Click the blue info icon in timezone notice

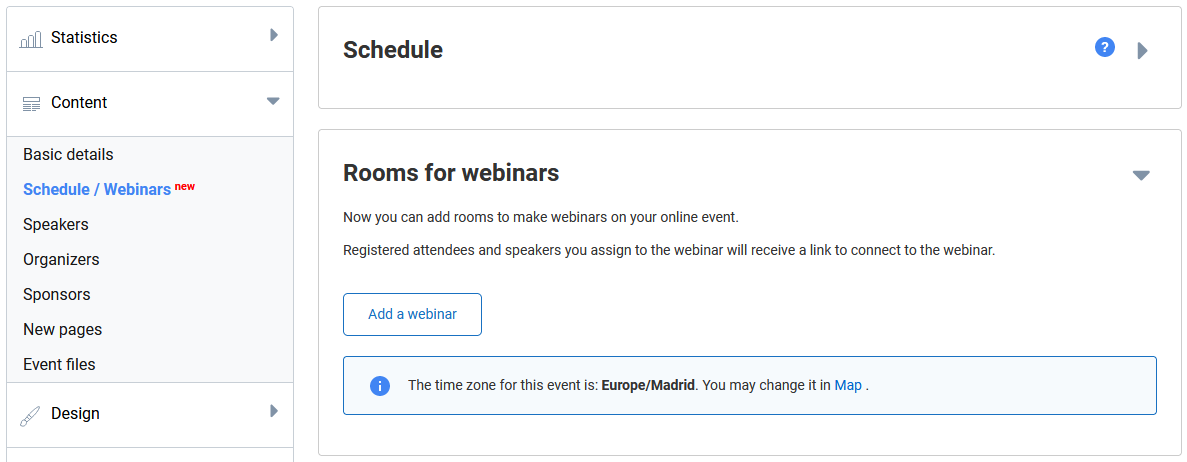pyautogui.click(x=380, y=385)
